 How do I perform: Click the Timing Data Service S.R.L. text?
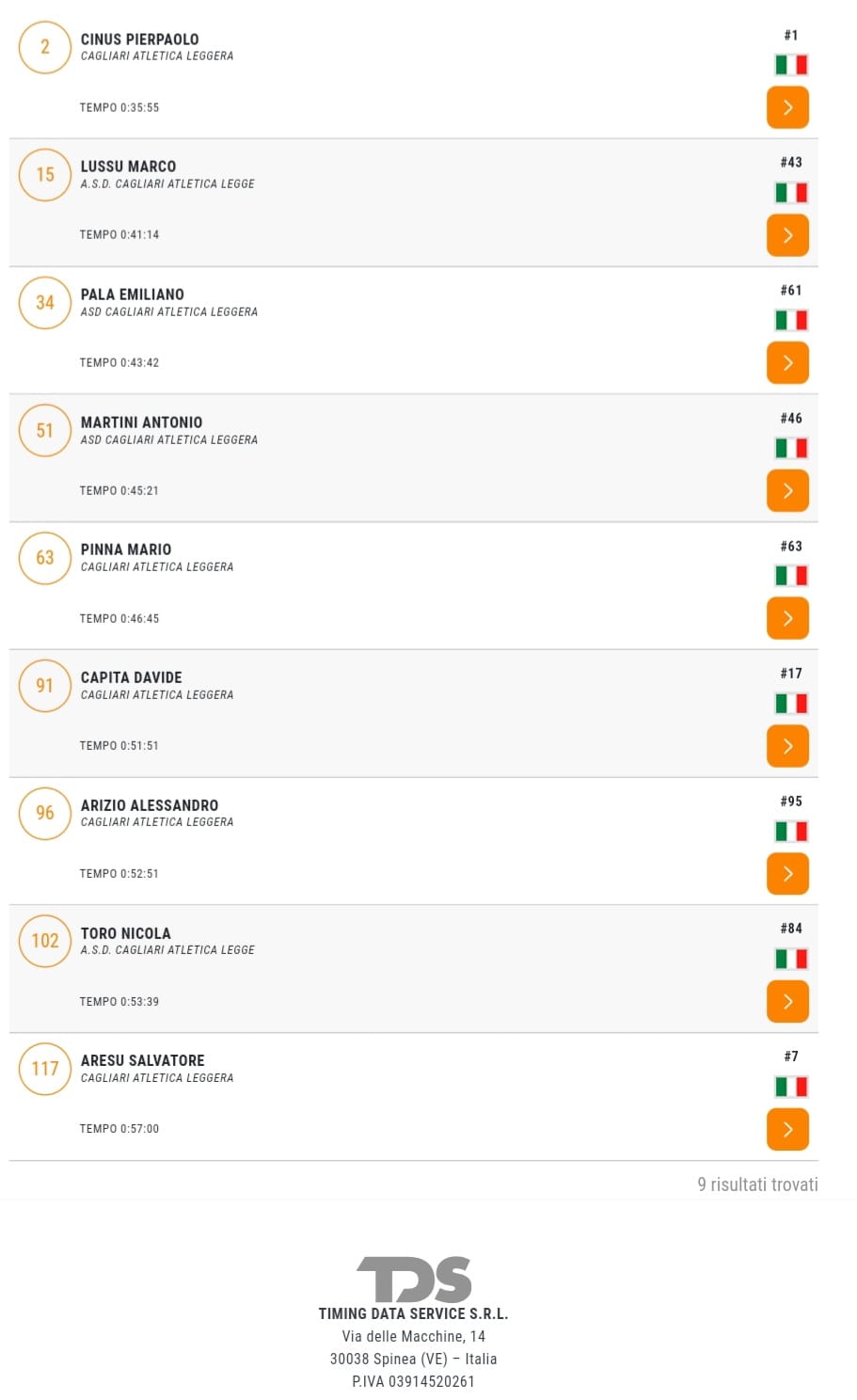[x=413, y=1313]
